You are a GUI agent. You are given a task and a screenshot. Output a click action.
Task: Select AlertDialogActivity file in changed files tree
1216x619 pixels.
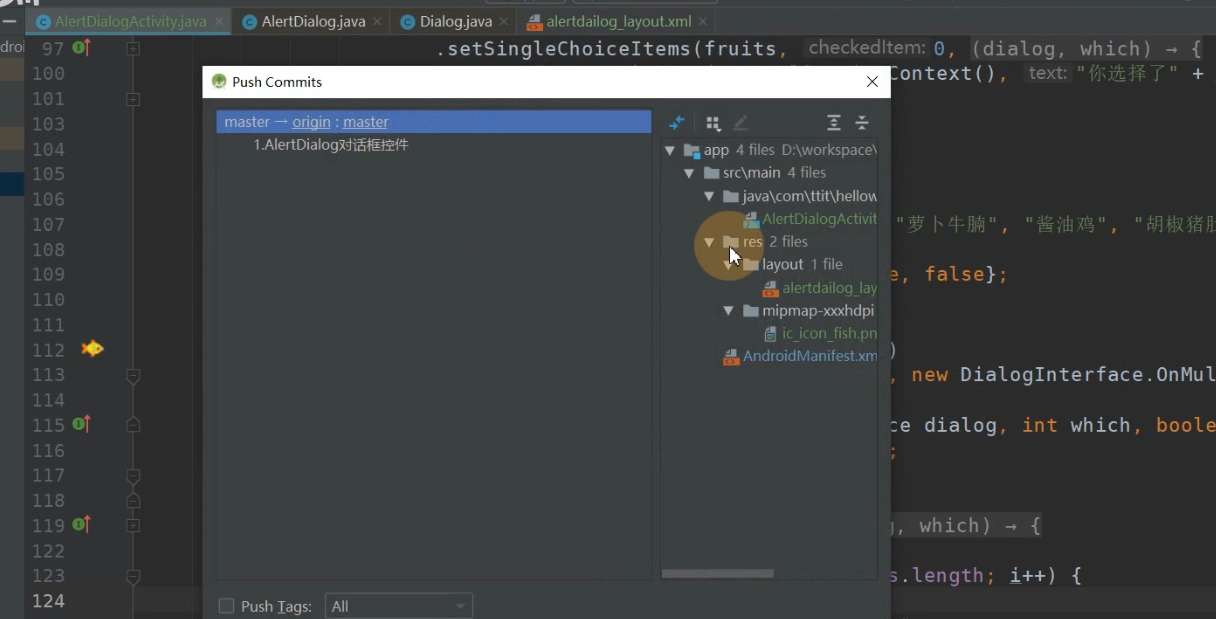(819, 219)
